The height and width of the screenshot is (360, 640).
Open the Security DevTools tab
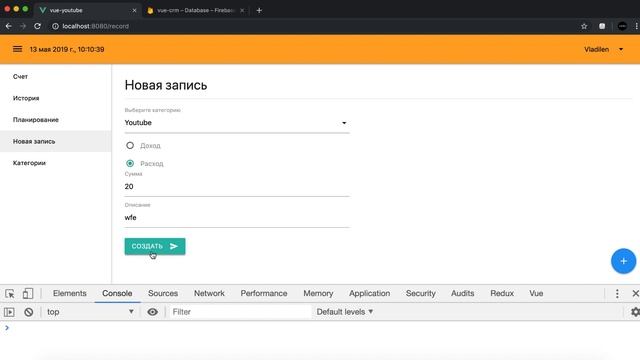(420, 293)
